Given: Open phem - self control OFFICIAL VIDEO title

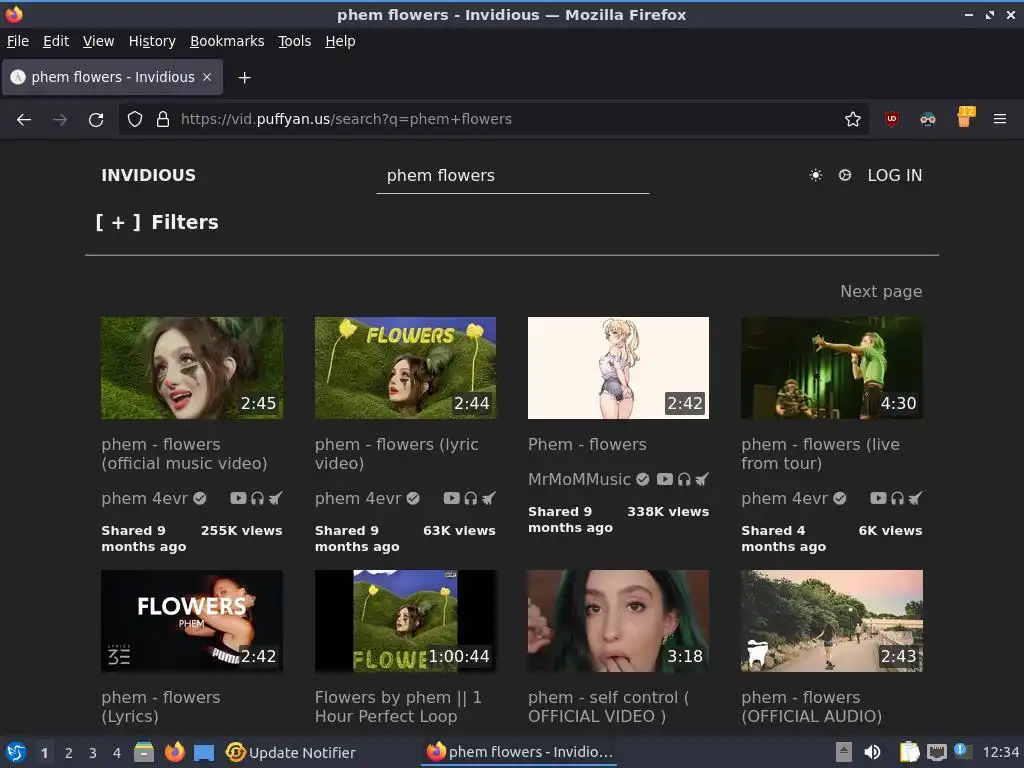Looking at the screenshot, I should pyautogui.click(x=609, y=707).
